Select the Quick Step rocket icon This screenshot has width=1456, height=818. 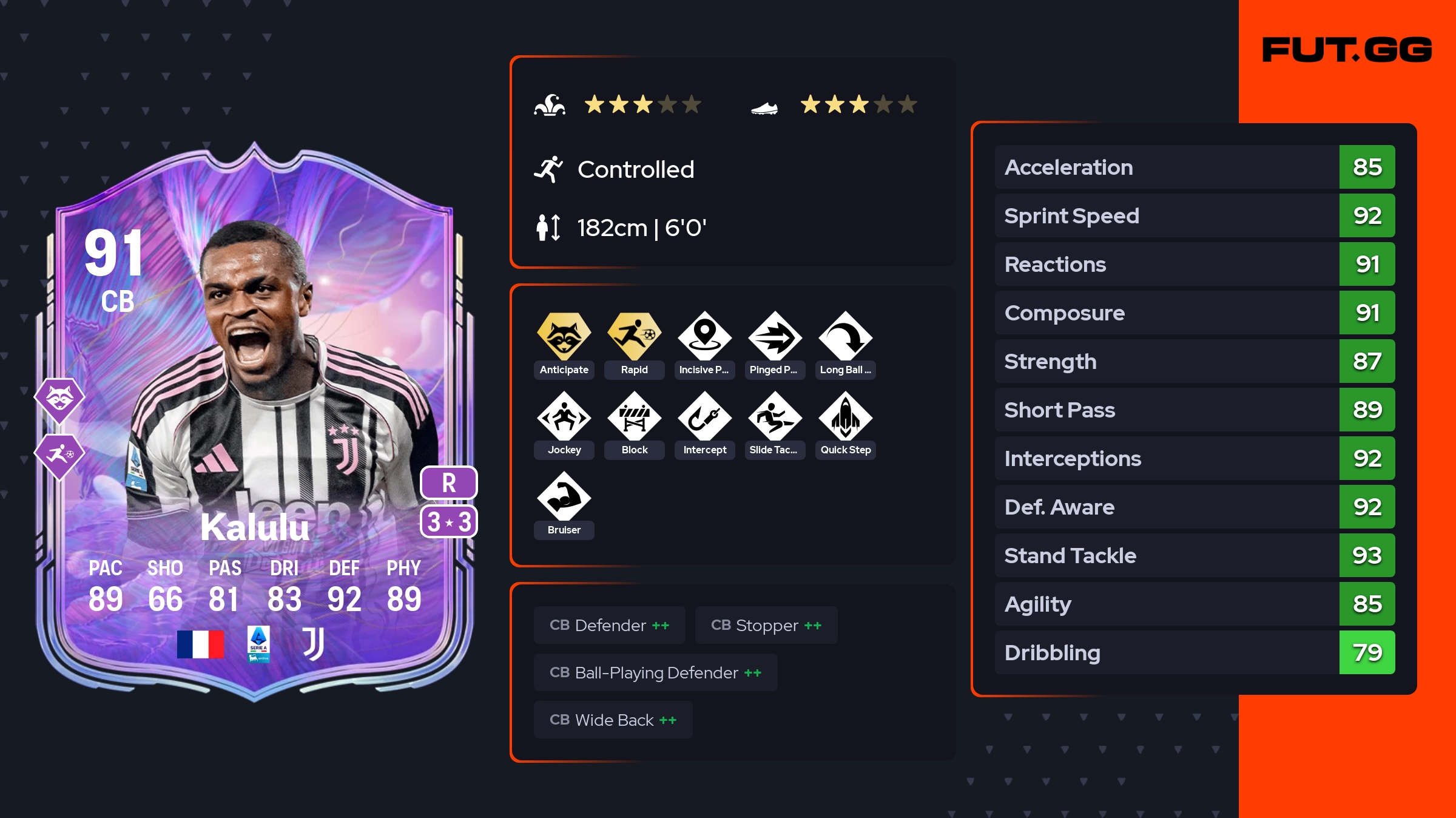click(845, 416)
